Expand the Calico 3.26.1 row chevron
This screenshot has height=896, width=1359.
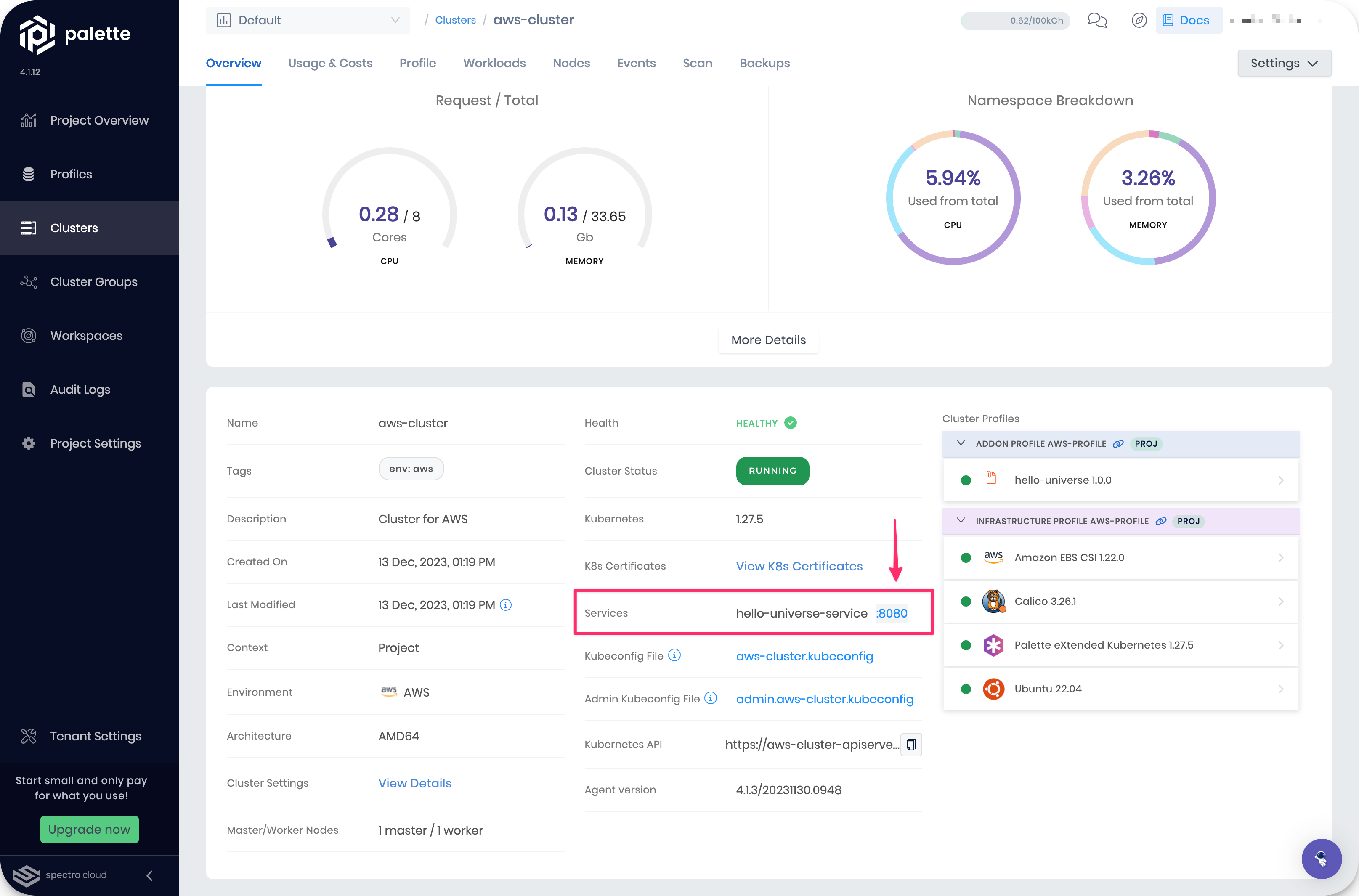1281,602
